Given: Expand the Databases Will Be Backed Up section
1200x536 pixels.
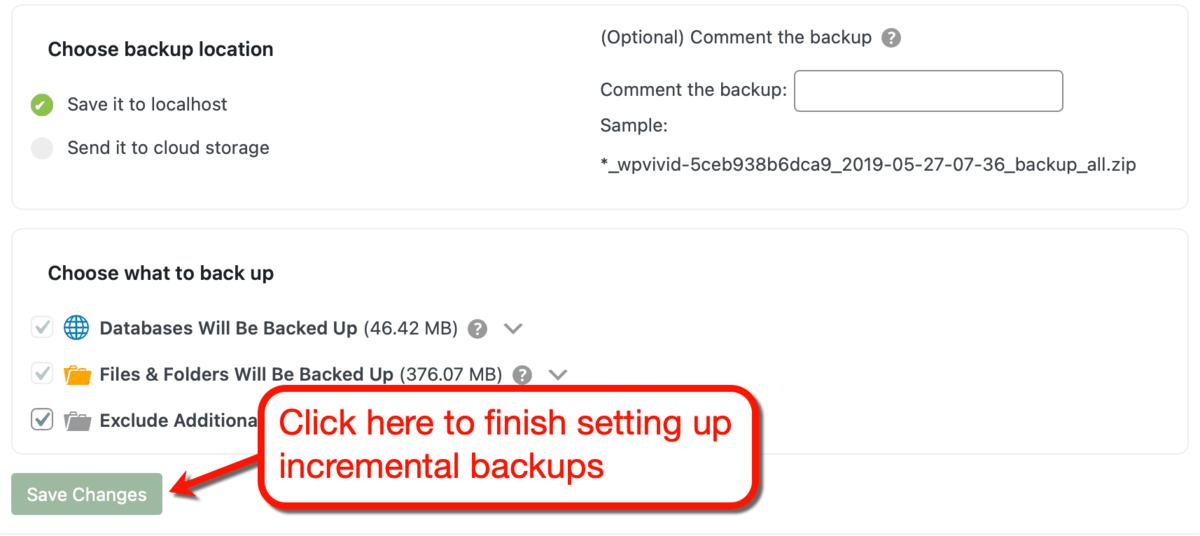Looking at the screenshot, I should coord(513,328).
